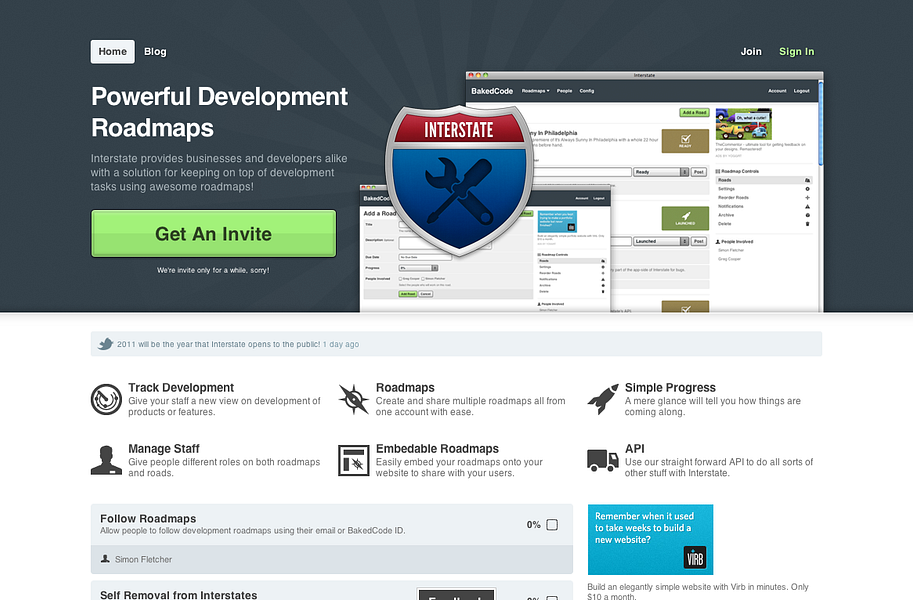The width and height of the screenshot is (913, 600).
Task: Click the API heading
Action: pyautogui.click(x=635, y=449)
